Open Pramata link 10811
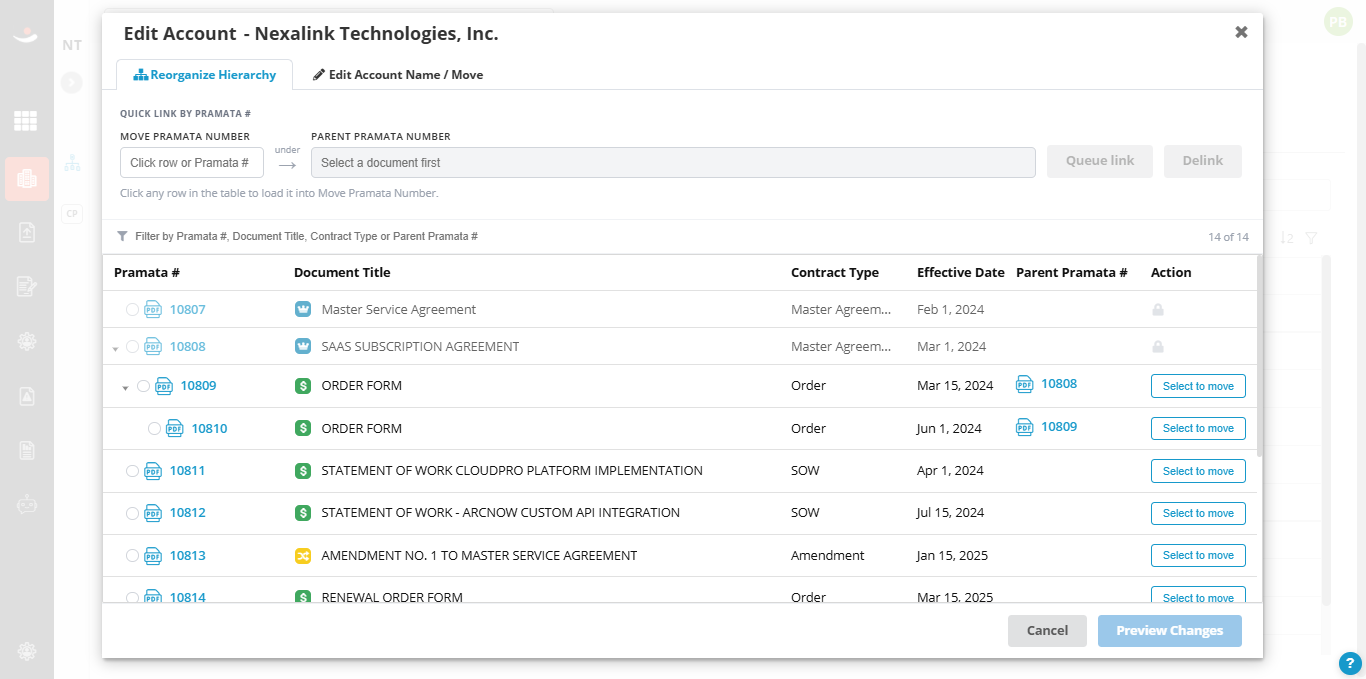 (187, 471)
